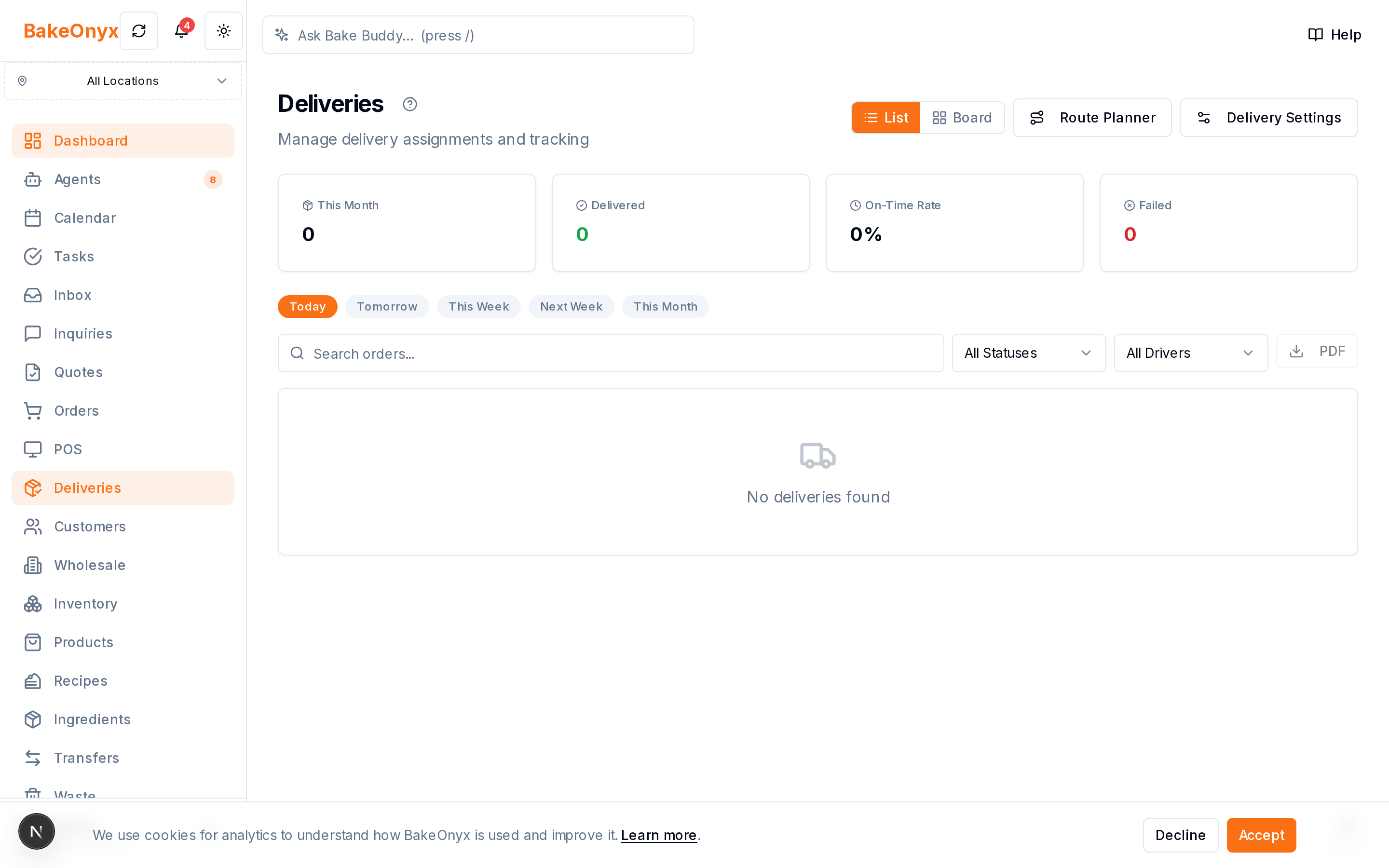This screenshot has width=1389, height=868.
Task: Click the Dashboard sidebar icon
Action: (x=33, y=141)
